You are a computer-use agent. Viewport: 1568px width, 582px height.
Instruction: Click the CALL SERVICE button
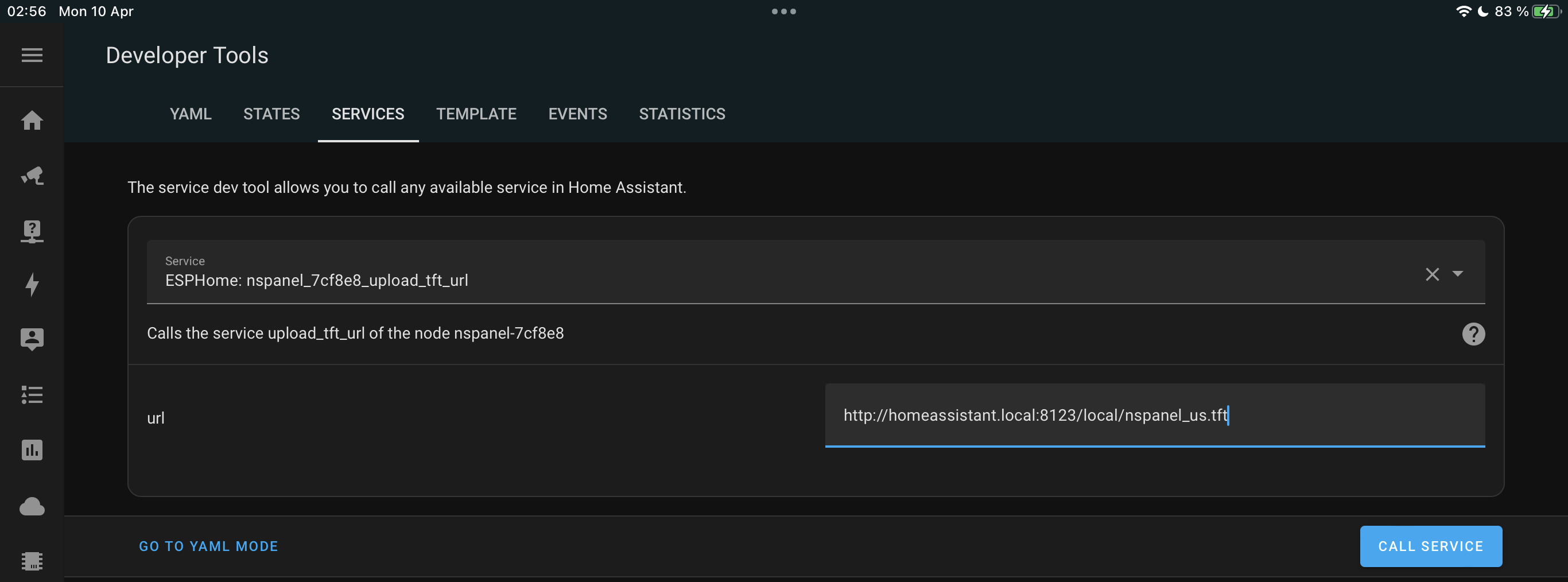pos(1430,546)
